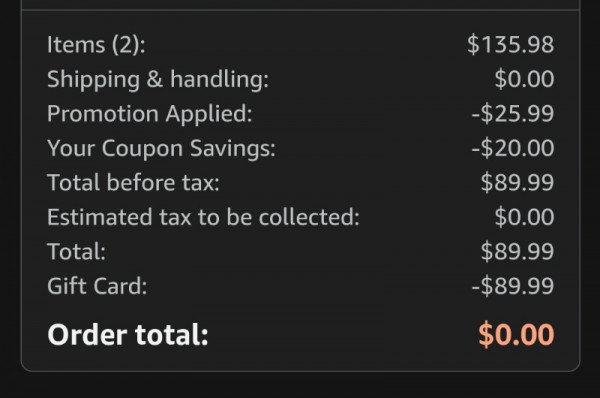
Task: Select the $89.99 total before tax amount
Action: [517, 182]
